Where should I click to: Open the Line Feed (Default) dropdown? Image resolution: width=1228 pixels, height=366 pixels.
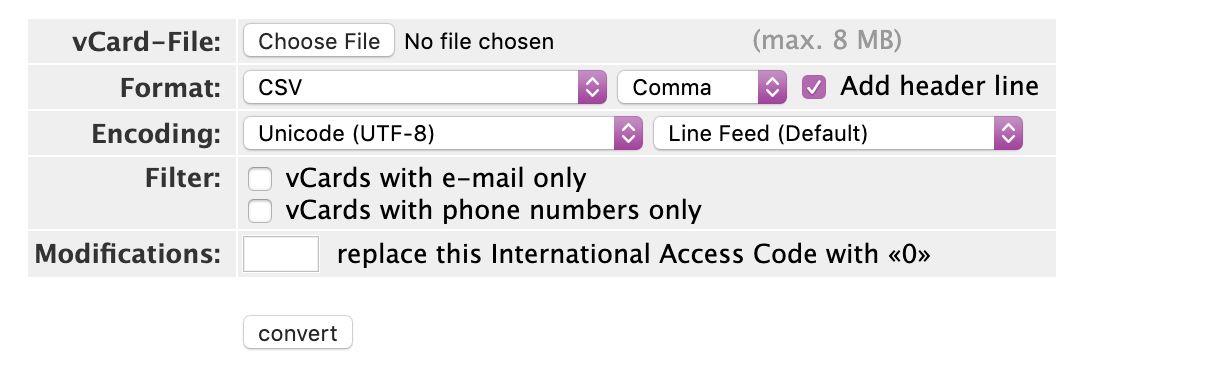tap(837, 133)
